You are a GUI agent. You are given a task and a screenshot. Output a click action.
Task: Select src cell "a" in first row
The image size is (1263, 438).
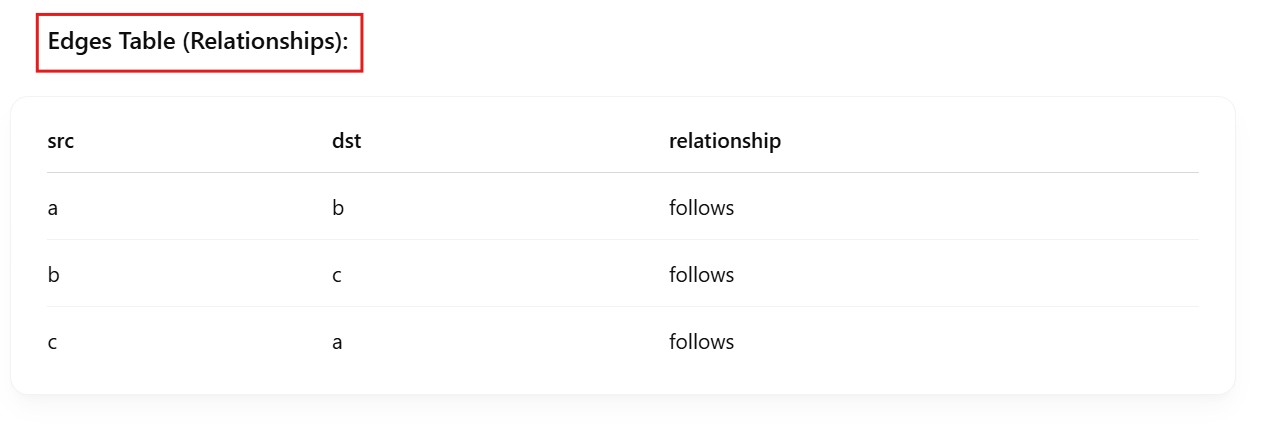click(53, 208)
